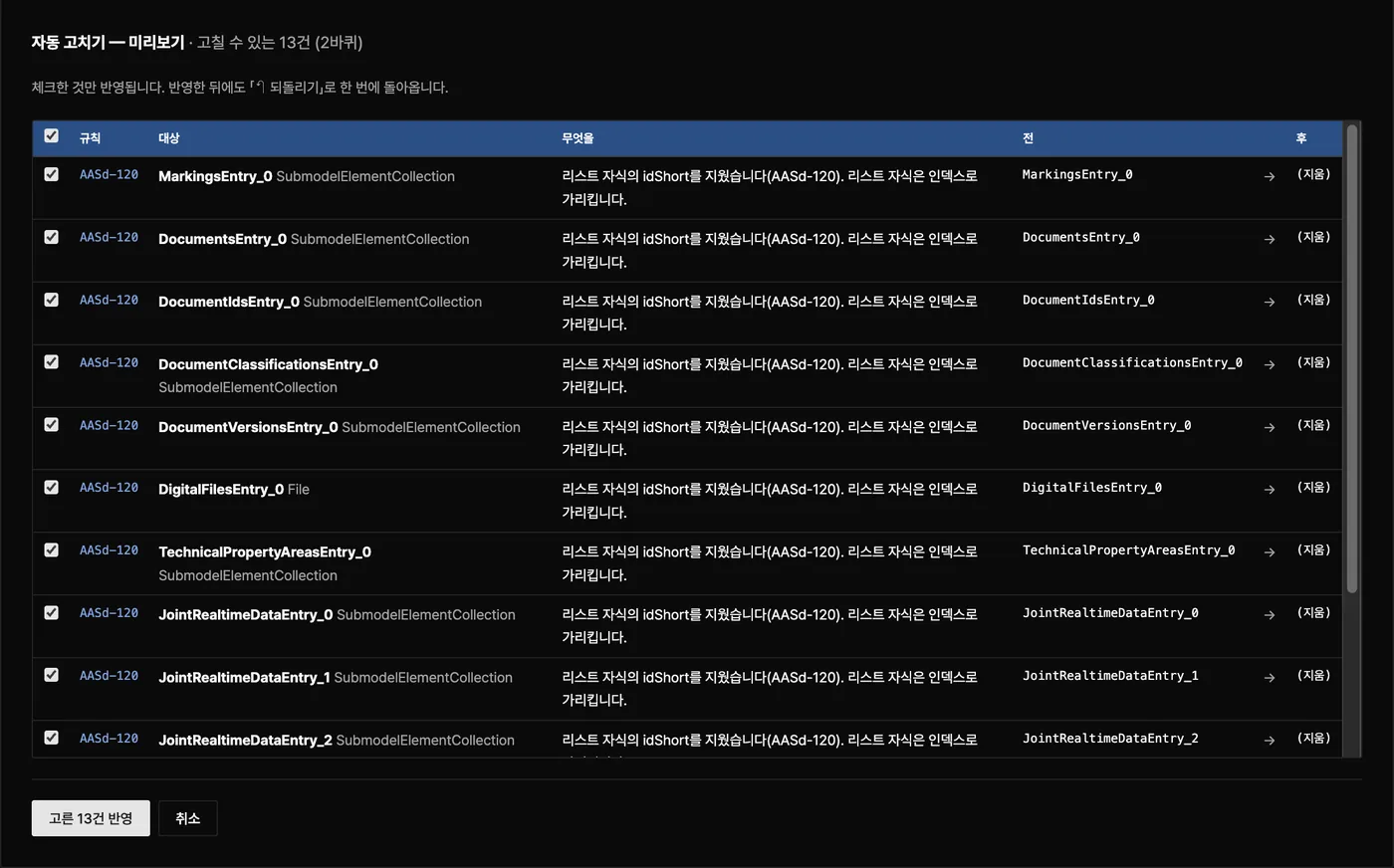Click the 고른 13건 반영 apply button
This screenshot has height=868, width=1394.
coord(91,818)
